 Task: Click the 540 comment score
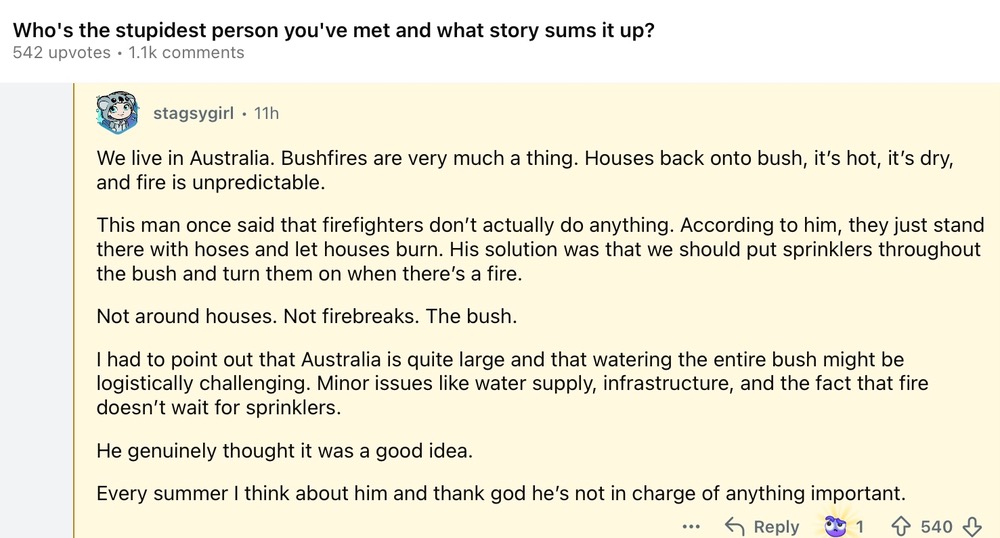(936, 526)
